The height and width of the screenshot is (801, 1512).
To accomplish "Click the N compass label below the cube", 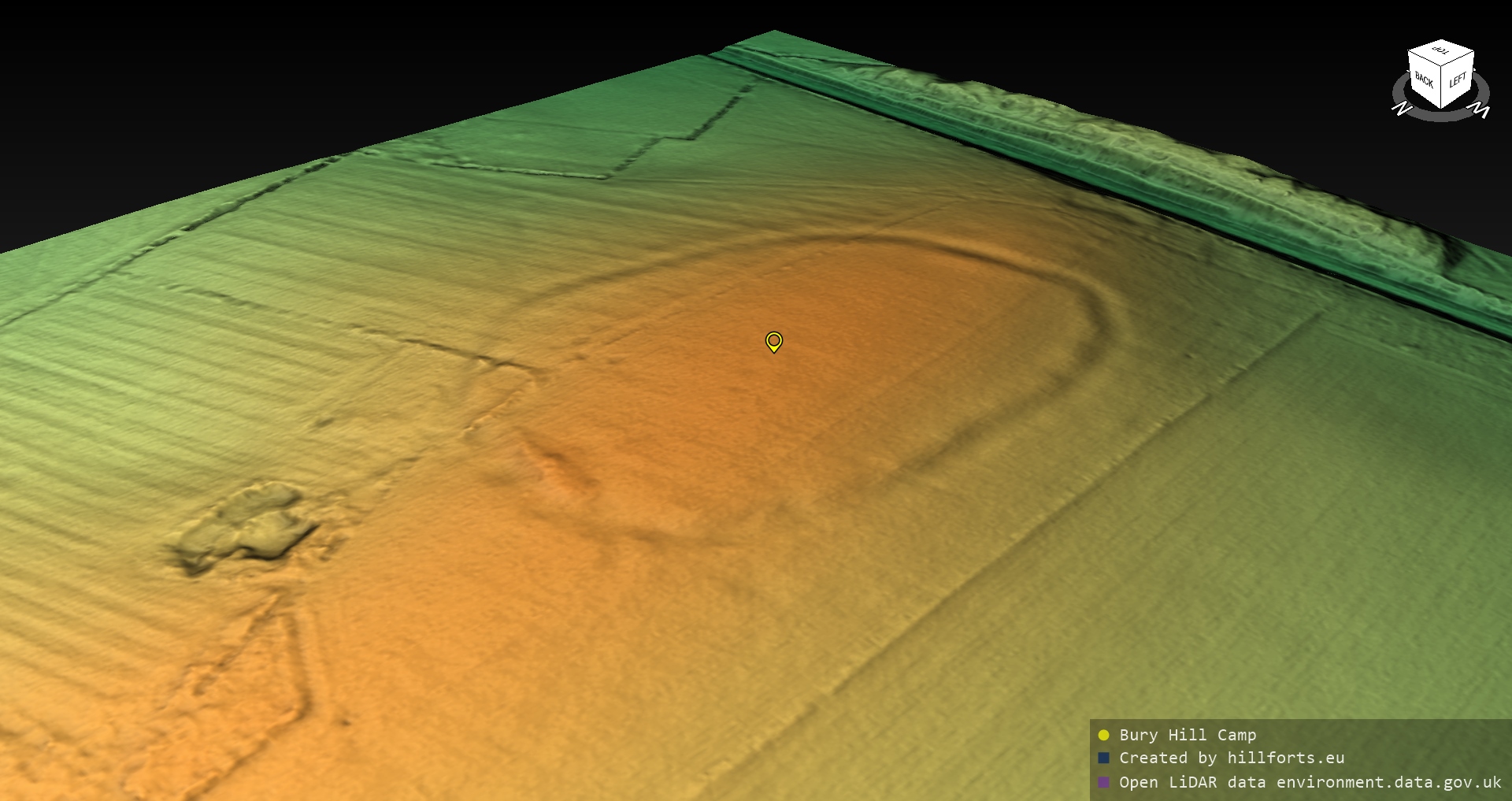I will pos(1401,109).
